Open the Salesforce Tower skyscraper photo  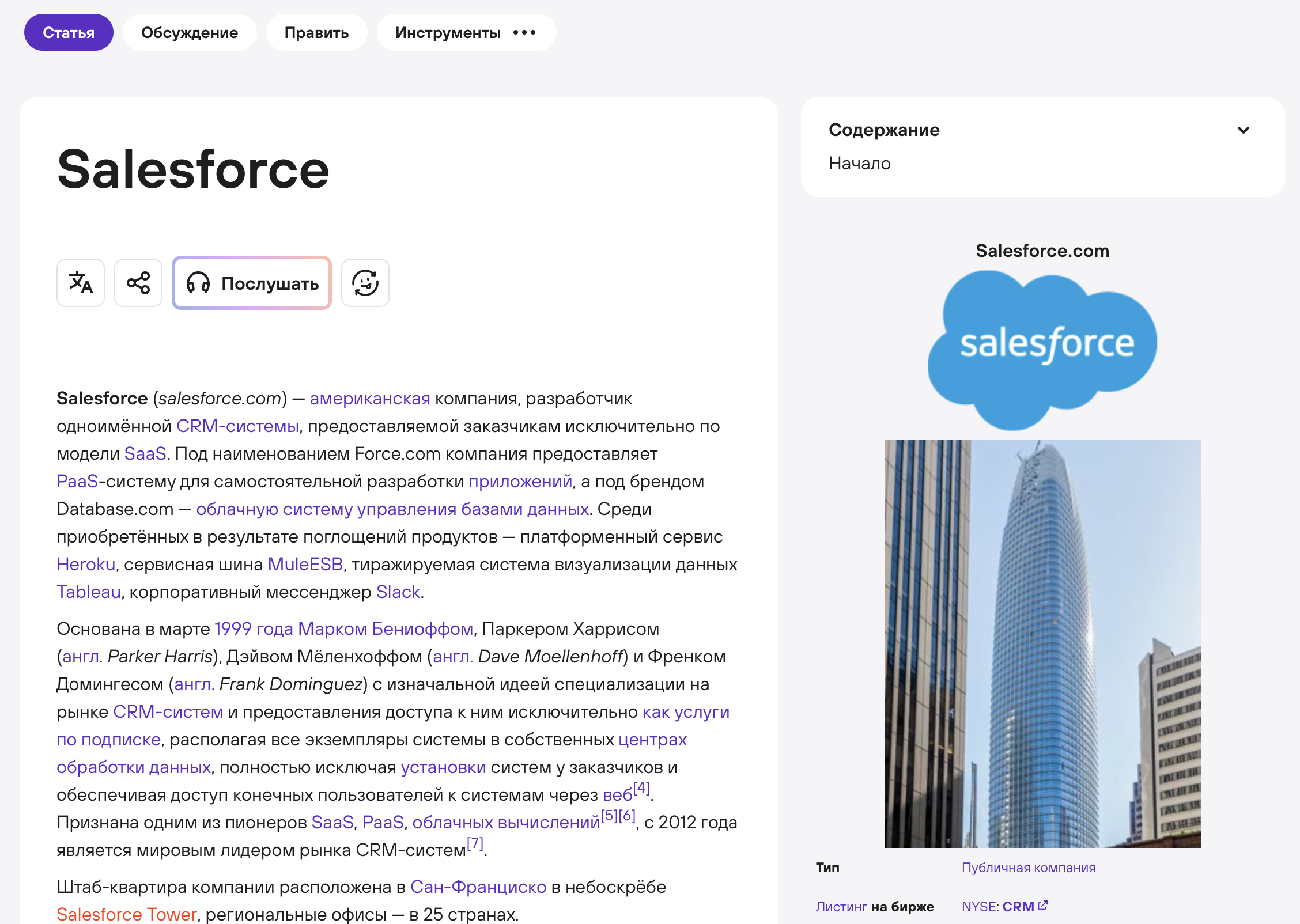pyautogui.click(x=1042, y=643)
